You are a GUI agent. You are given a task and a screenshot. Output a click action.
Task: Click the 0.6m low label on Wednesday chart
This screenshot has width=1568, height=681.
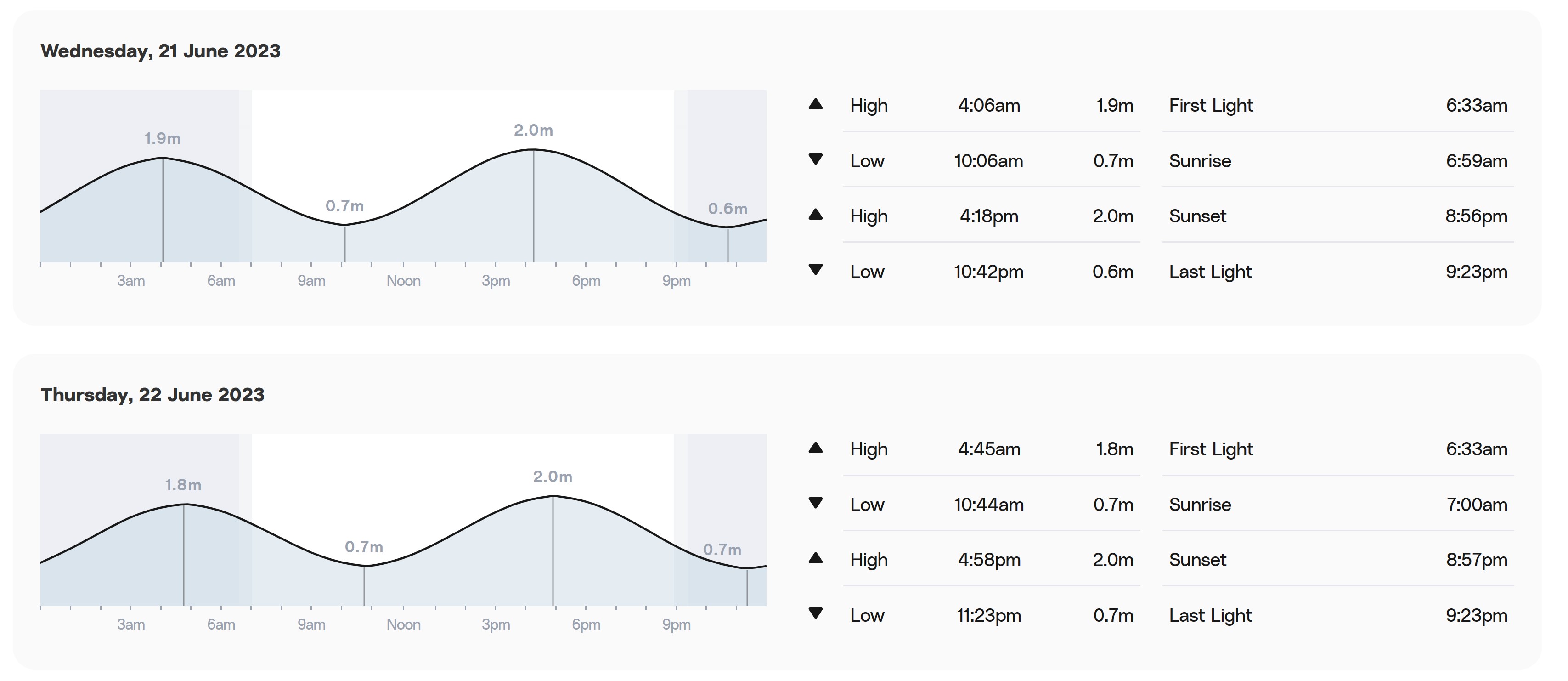pyautogui.click(x=728, y=208)
